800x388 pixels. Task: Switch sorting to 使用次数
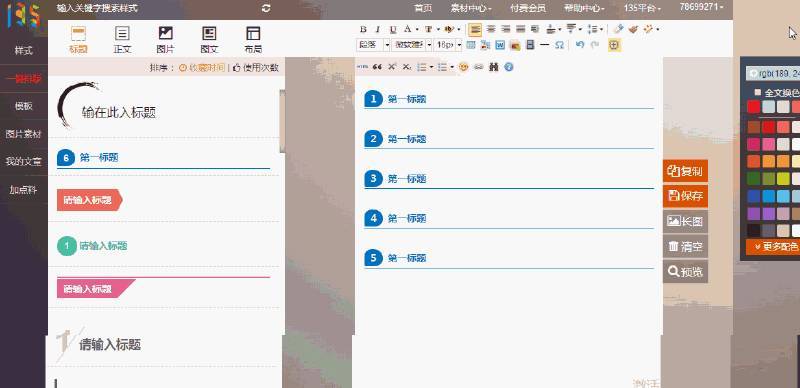pyautogui.click(x=256, y=67)
